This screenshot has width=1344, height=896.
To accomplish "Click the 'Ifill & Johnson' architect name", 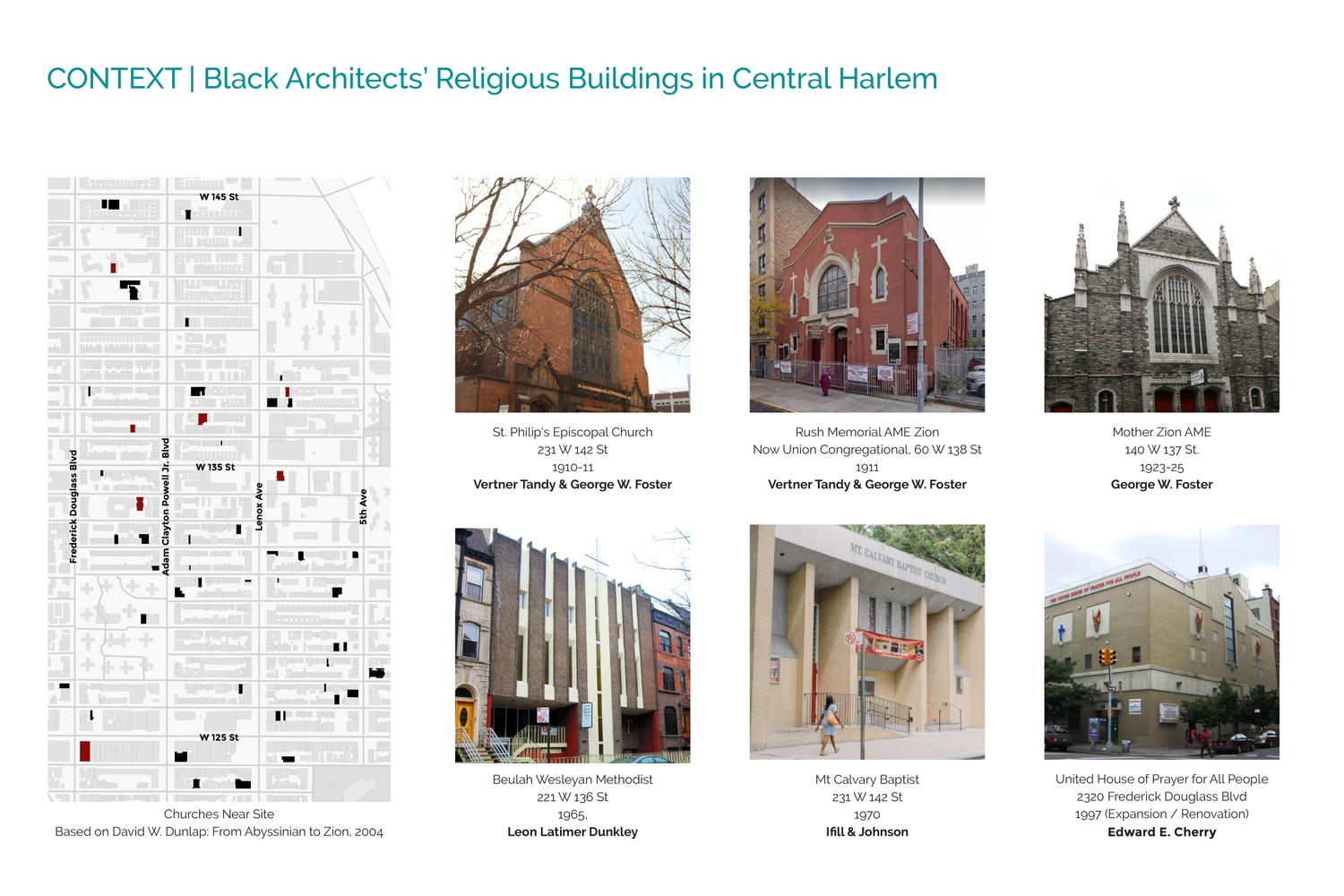I will pyautogui.click(x=867, y=832).
